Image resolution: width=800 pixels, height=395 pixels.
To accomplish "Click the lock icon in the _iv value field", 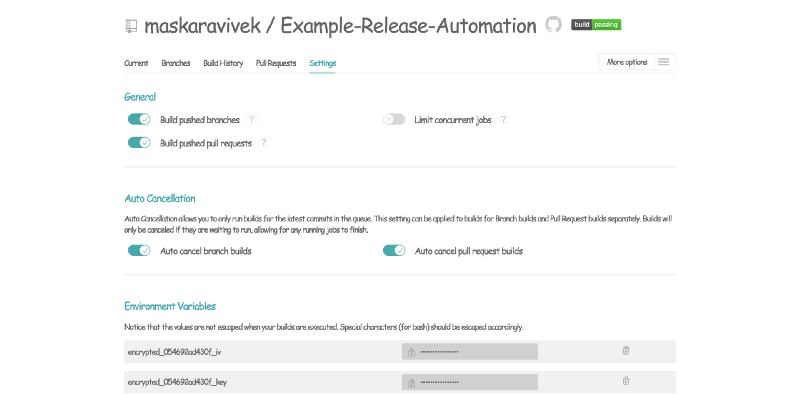I will [x=411, y=352].
